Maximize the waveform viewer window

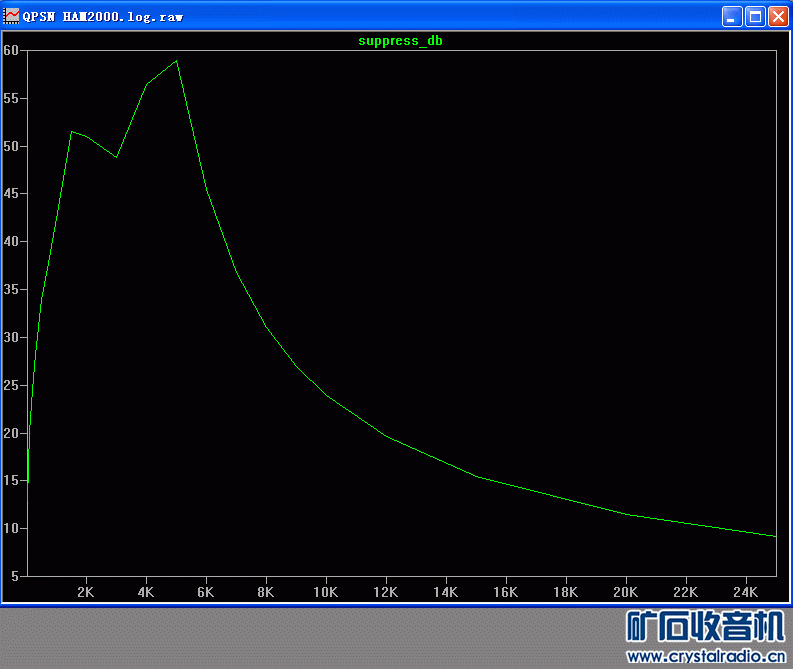[756, 16]
